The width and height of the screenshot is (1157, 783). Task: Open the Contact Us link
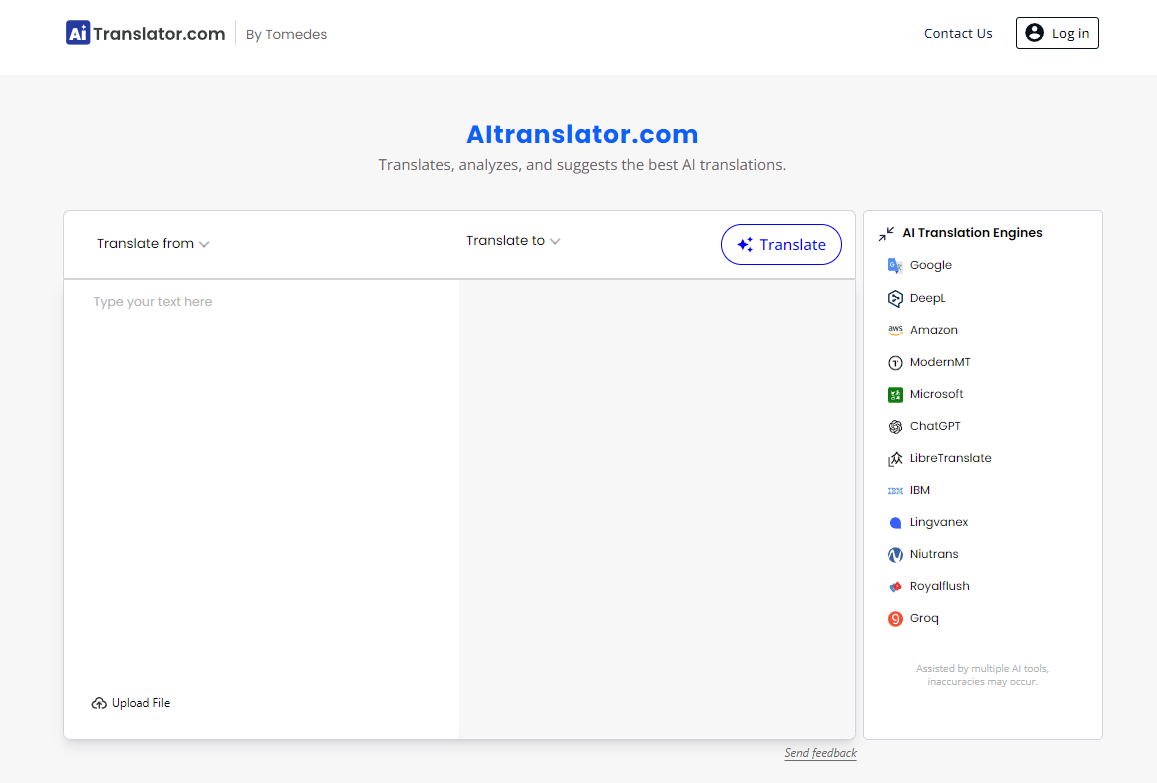pos(958,33)
